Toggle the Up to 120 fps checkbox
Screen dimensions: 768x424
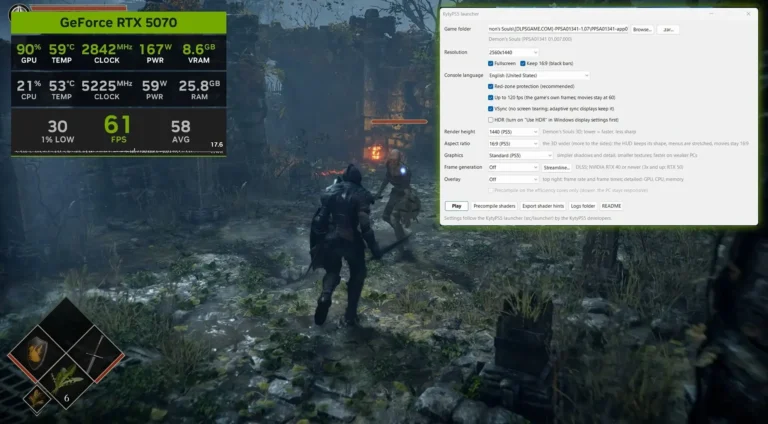click(x=490, y=97)
